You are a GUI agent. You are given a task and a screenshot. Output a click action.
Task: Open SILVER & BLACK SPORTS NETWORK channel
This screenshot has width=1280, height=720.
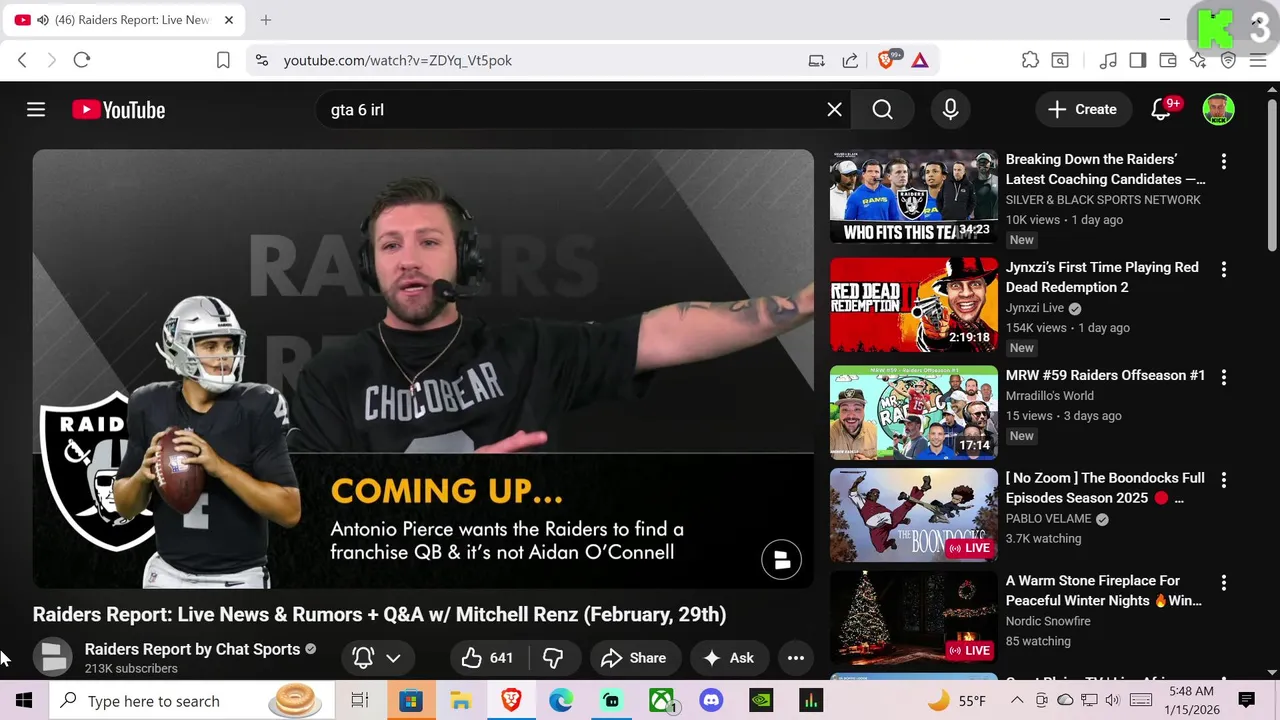[1103, 200]
